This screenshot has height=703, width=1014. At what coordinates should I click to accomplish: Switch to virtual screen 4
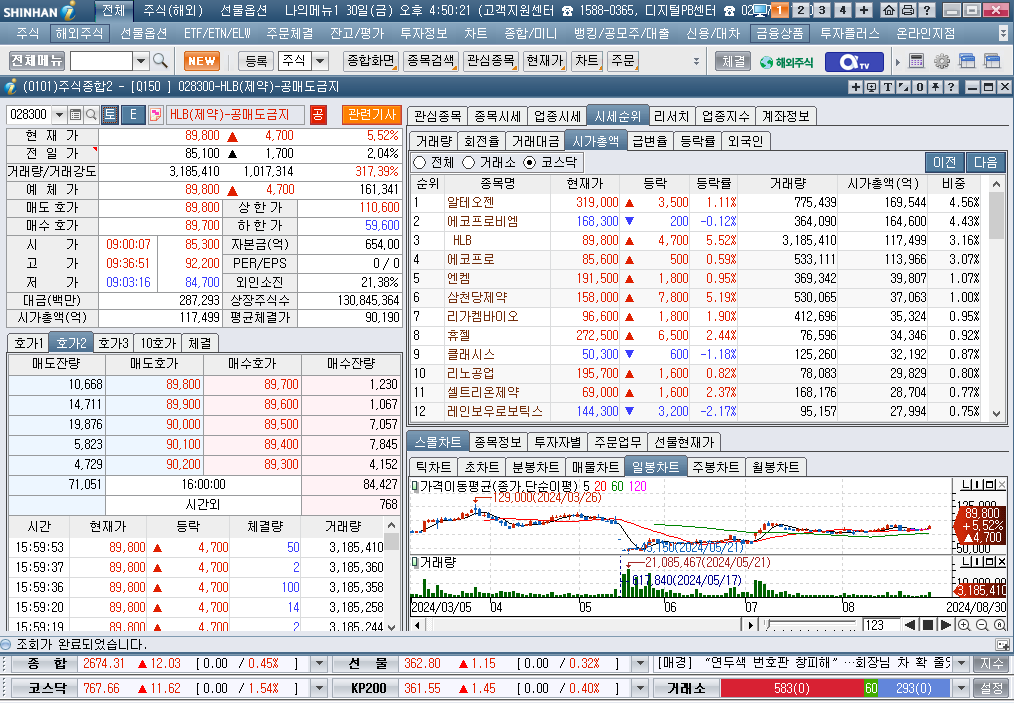coord(843,10)
